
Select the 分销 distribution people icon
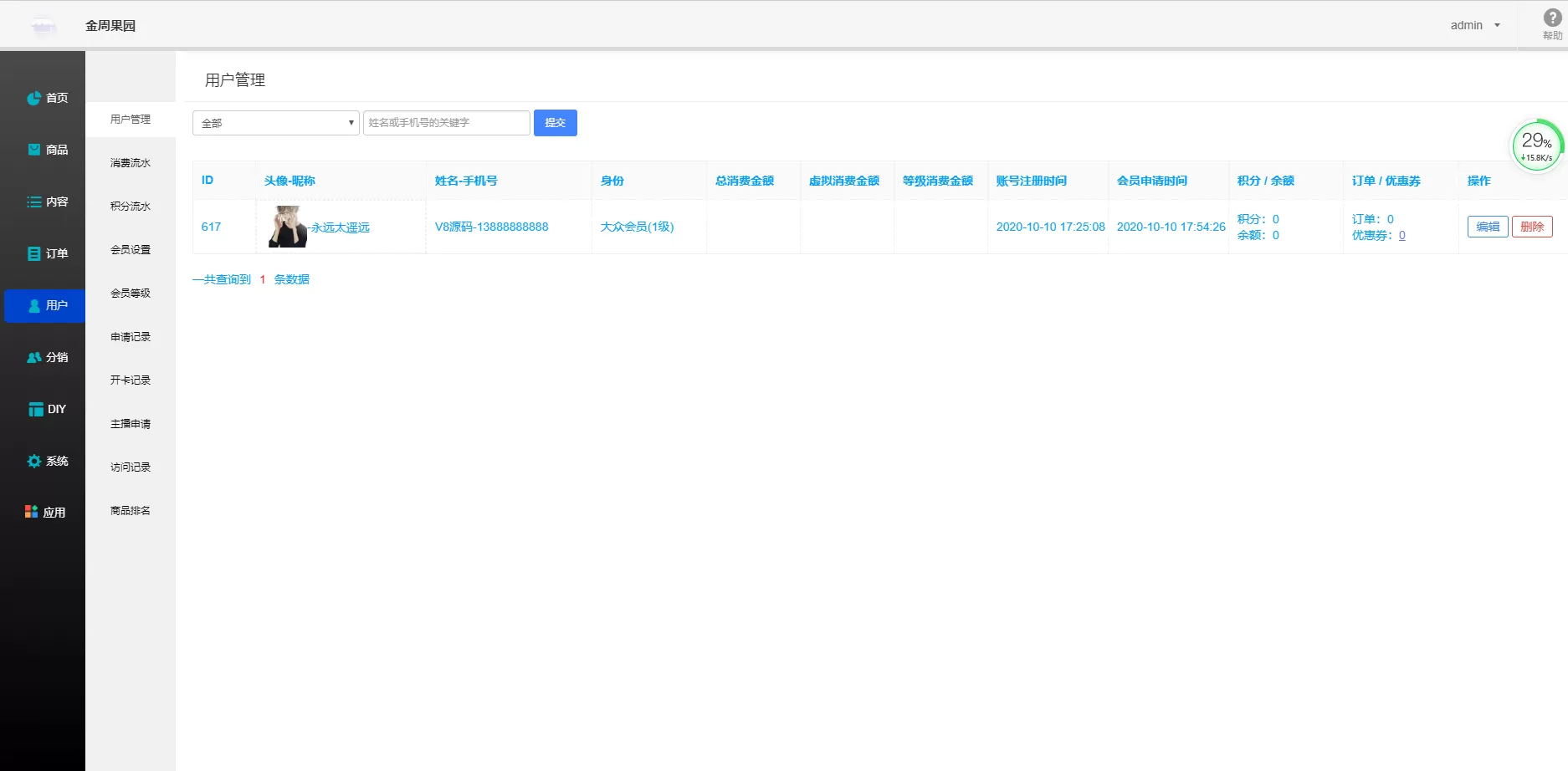coord(33,357)
